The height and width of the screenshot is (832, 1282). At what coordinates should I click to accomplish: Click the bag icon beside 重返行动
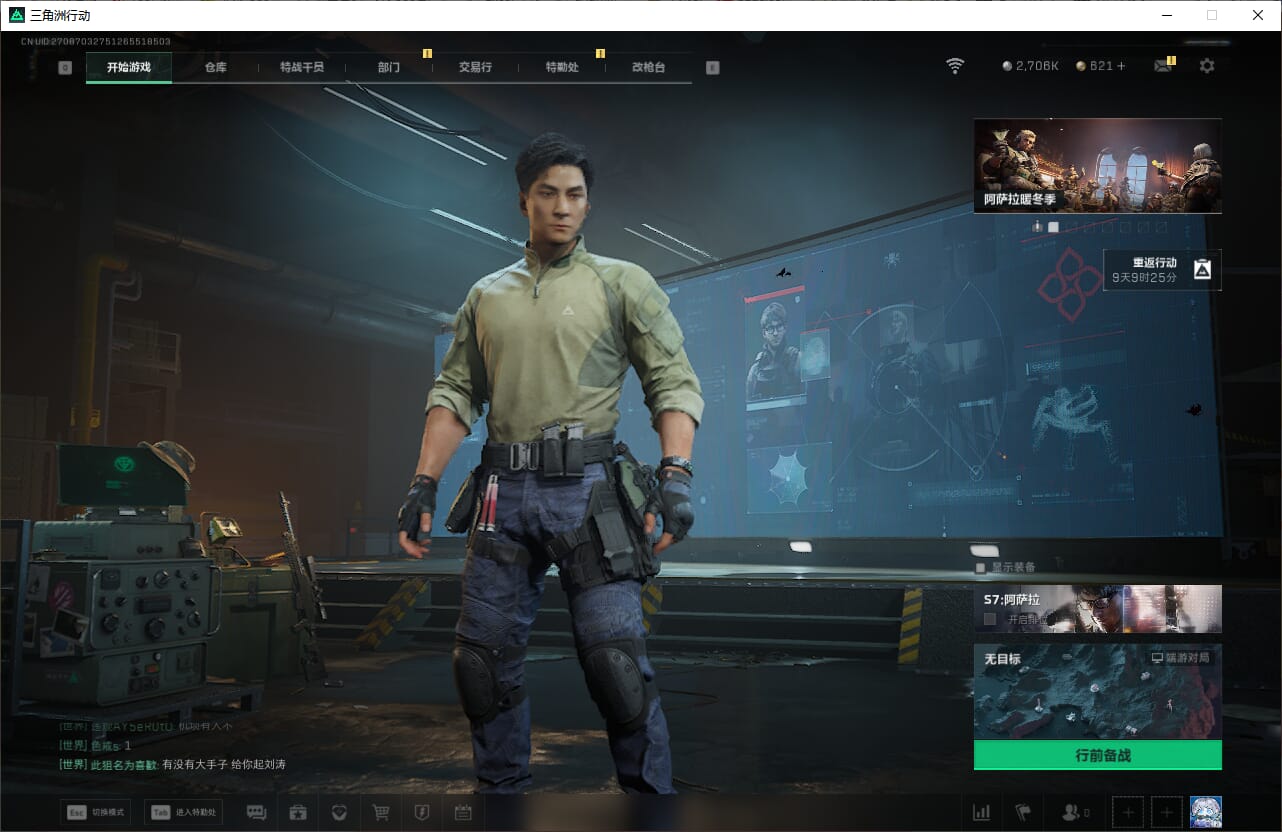tap(1202, 269)
